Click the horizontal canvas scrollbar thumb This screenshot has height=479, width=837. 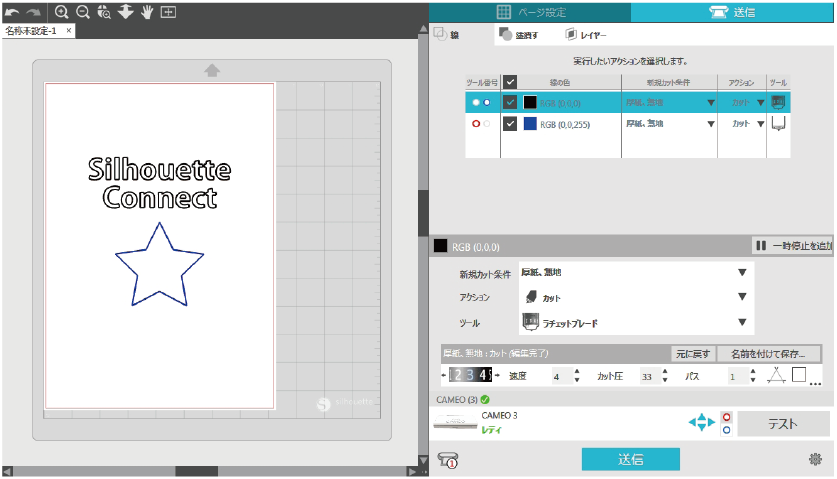[x=196, y=471]
